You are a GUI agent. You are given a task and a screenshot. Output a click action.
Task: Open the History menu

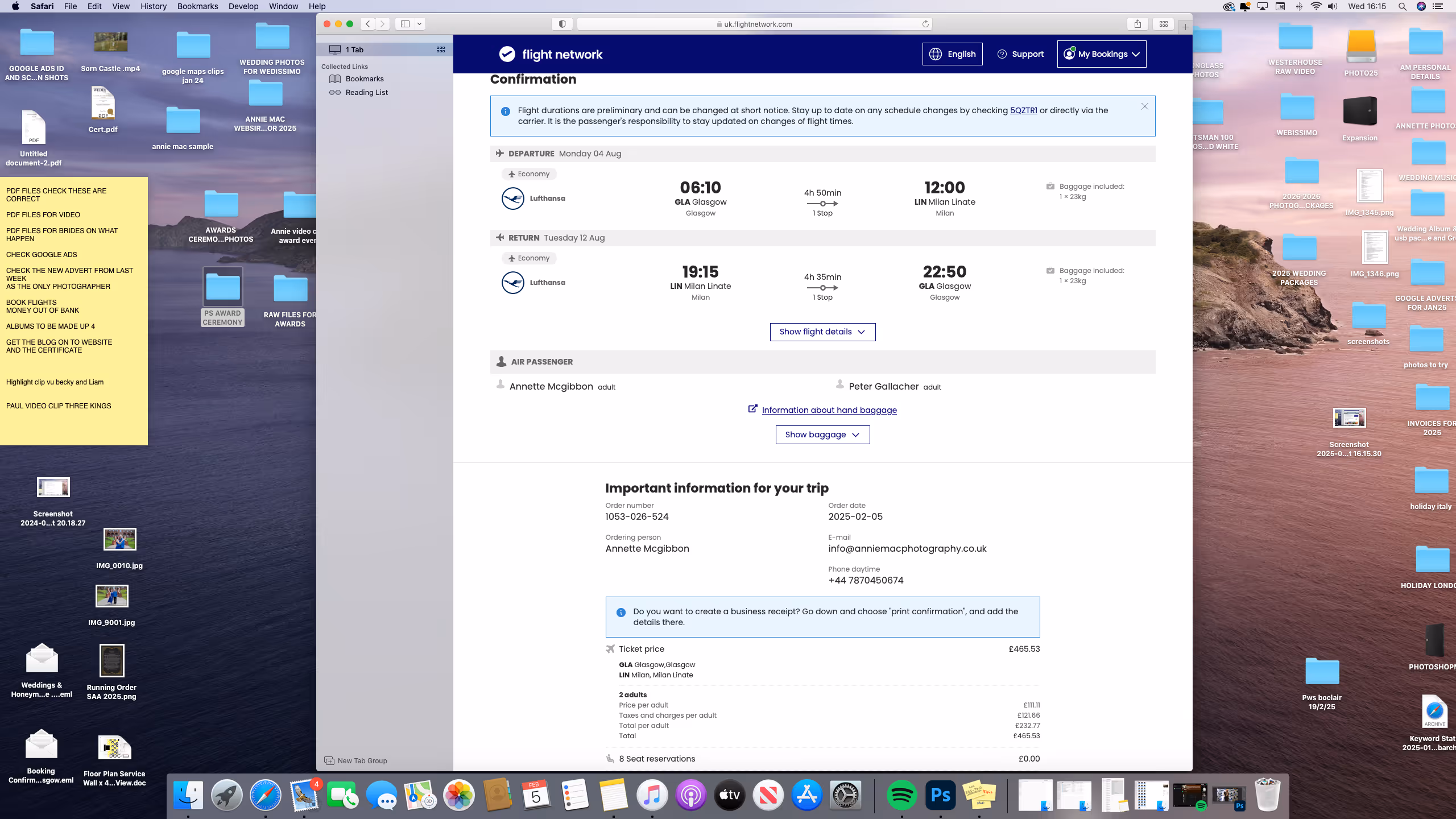click(x=154, y=6)
